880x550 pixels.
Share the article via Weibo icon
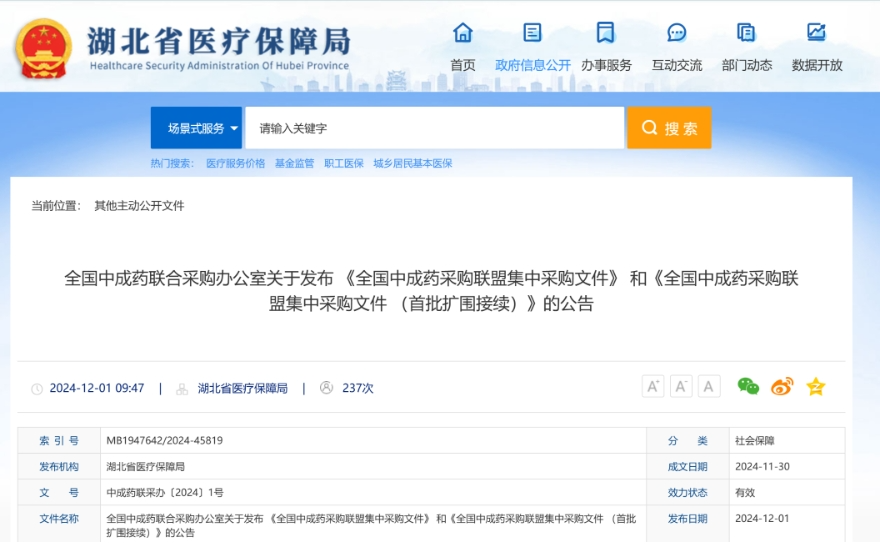(782, 387)
